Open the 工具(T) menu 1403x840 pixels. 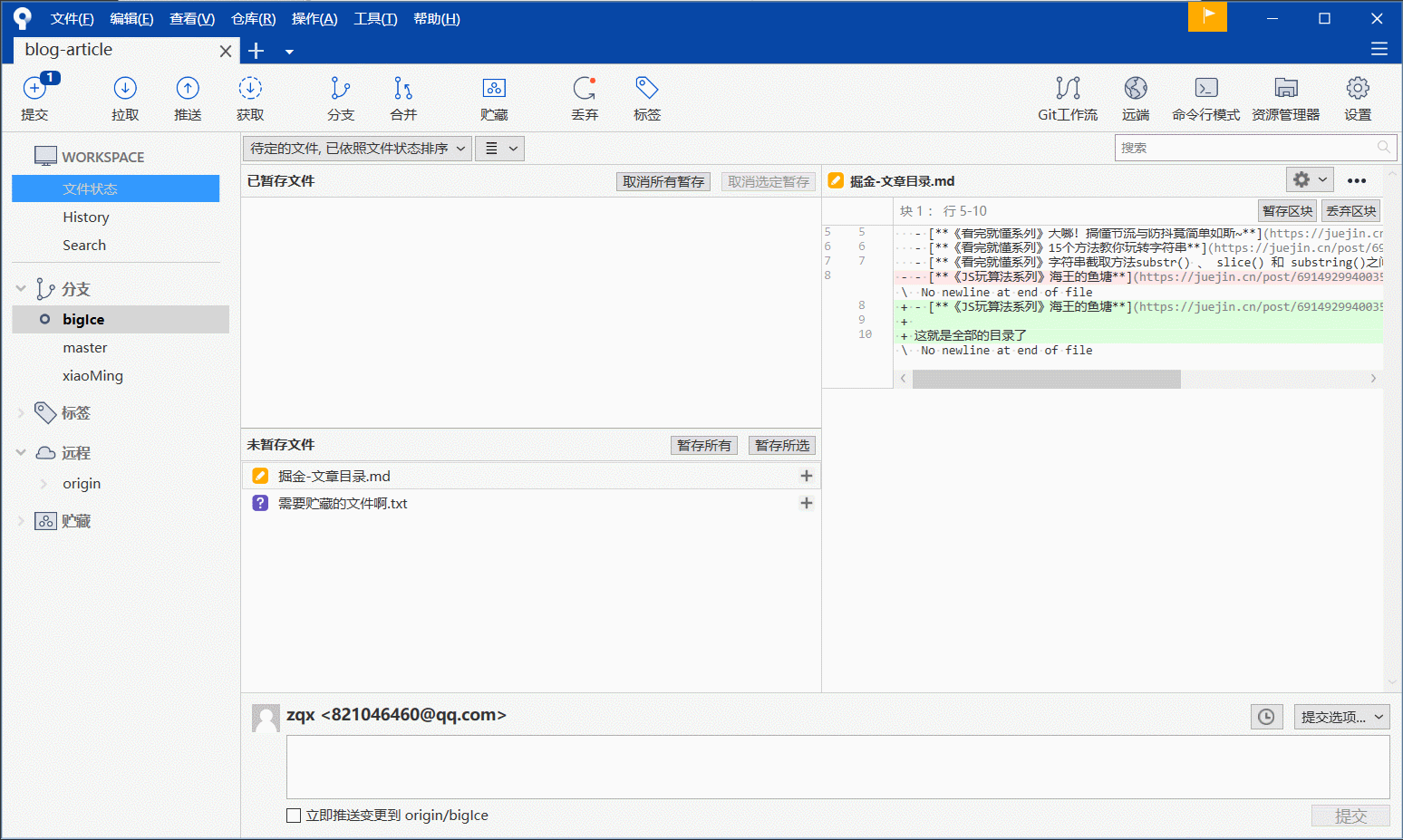click(x=375, y=18)
